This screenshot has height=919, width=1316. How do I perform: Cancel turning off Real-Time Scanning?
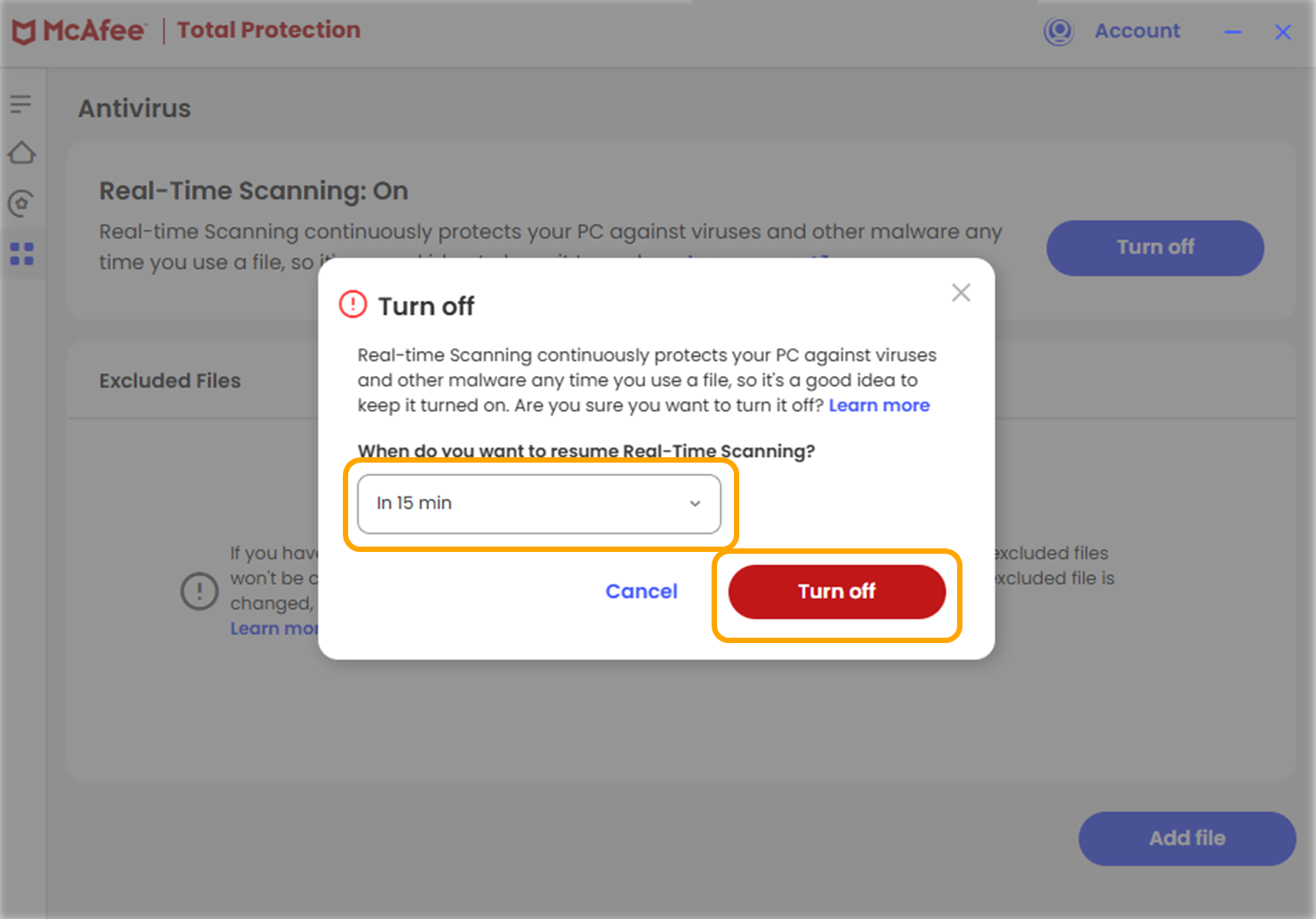pyautogui.click(x=641, y=591)
